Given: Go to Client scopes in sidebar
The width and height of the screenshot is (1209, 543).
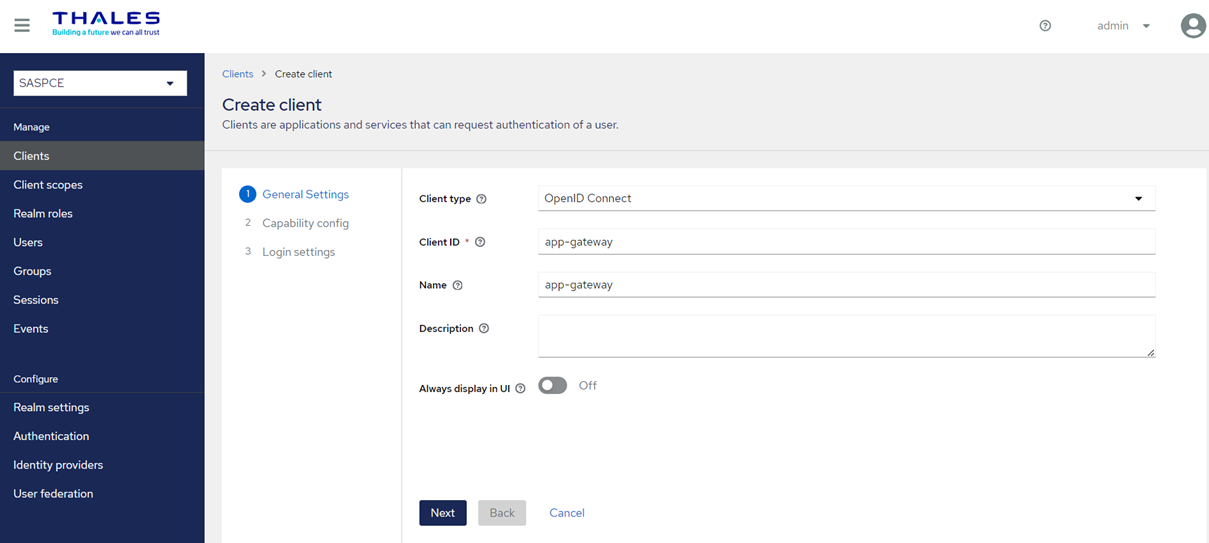Looking at the screenshot, I should click(x=48, y=185).
